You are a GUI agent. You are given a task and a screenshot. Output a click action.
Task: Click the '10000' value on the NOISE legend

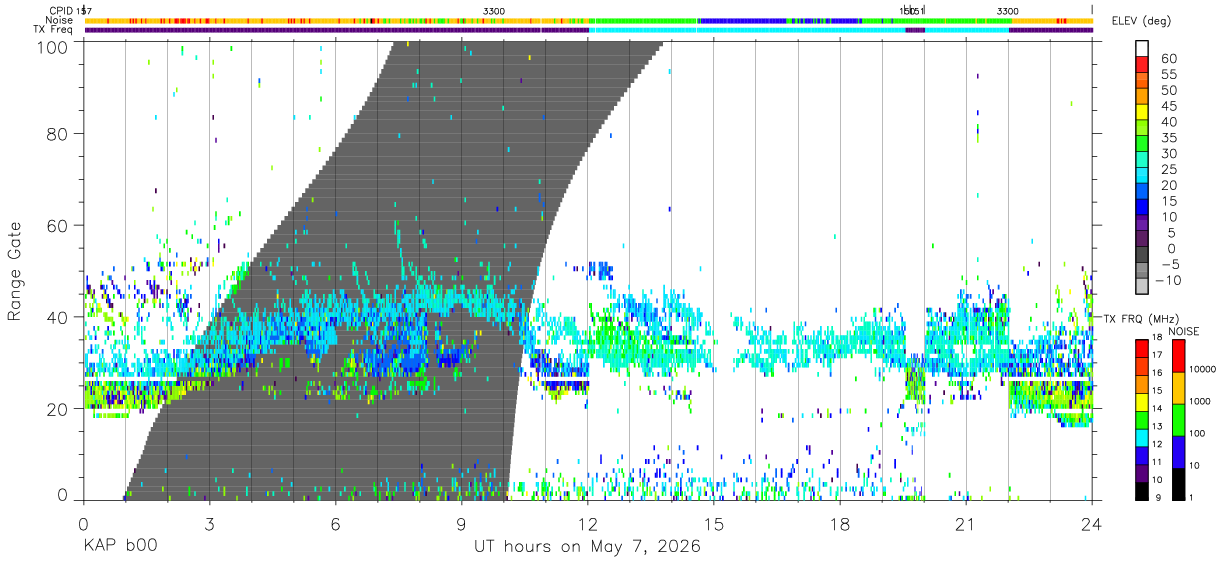[1203, 370]
